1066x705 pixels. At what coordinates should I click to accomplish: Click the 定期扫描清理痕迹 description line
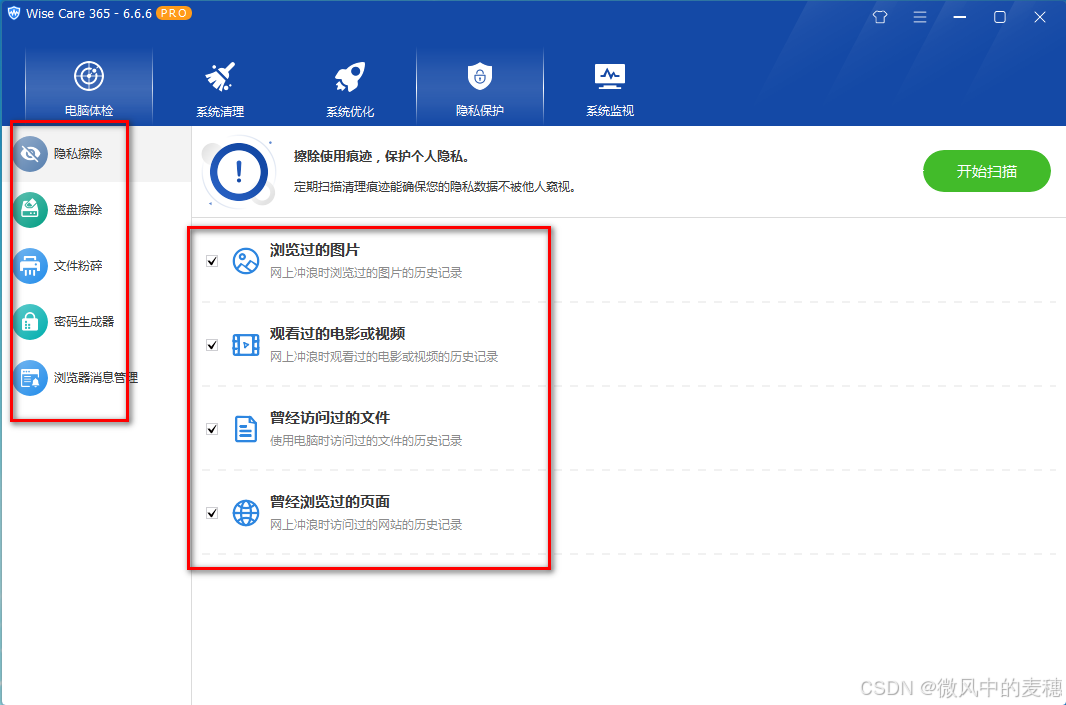click(435, 187)
